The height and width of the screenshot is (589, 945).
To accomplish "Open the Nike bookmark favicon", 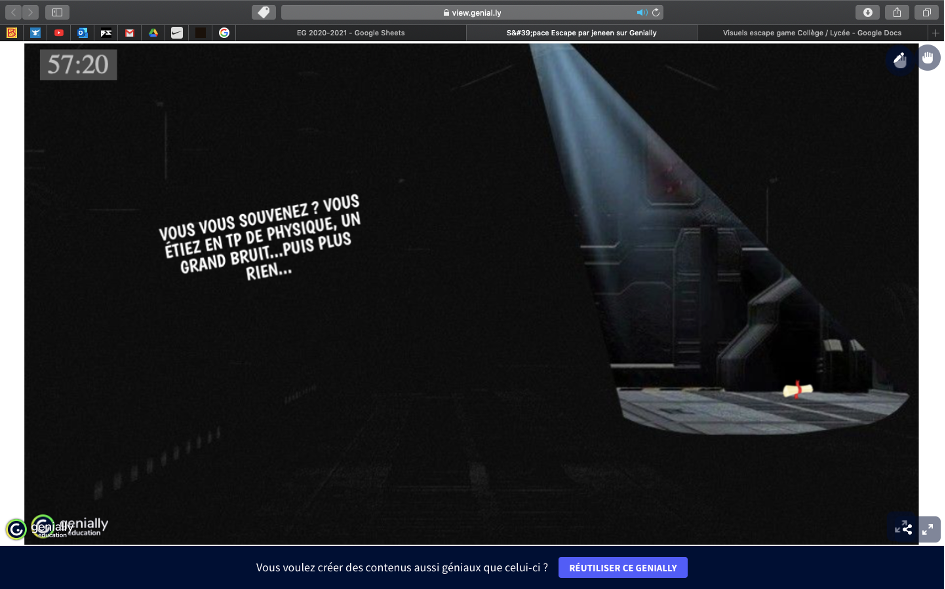I will pyautogui.click(x=177, y=33).
